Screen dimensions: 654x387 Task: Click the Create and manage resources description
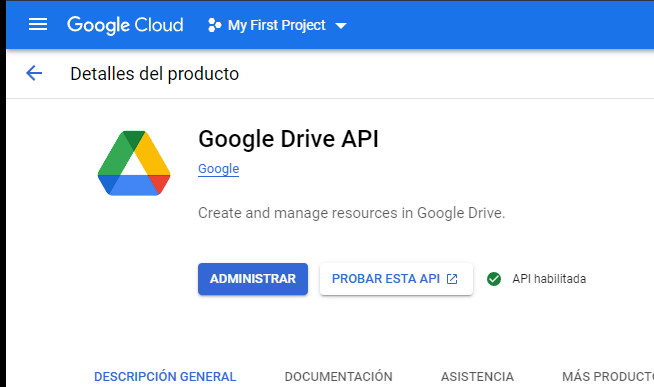coord(351,213)
